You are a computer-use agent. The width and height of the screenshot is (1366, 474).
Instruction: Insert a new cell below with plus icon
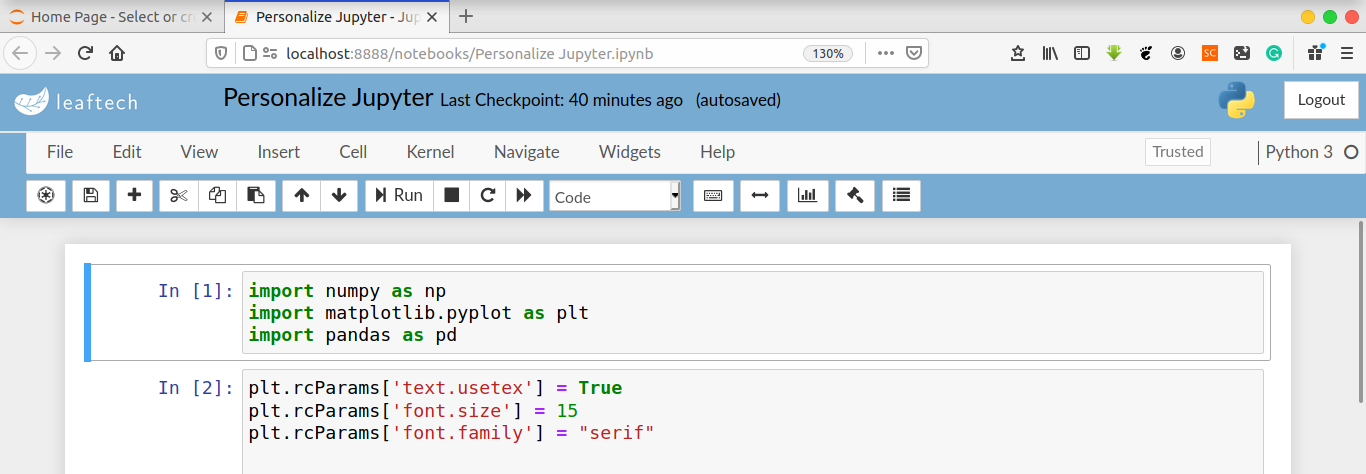point(134,196)
